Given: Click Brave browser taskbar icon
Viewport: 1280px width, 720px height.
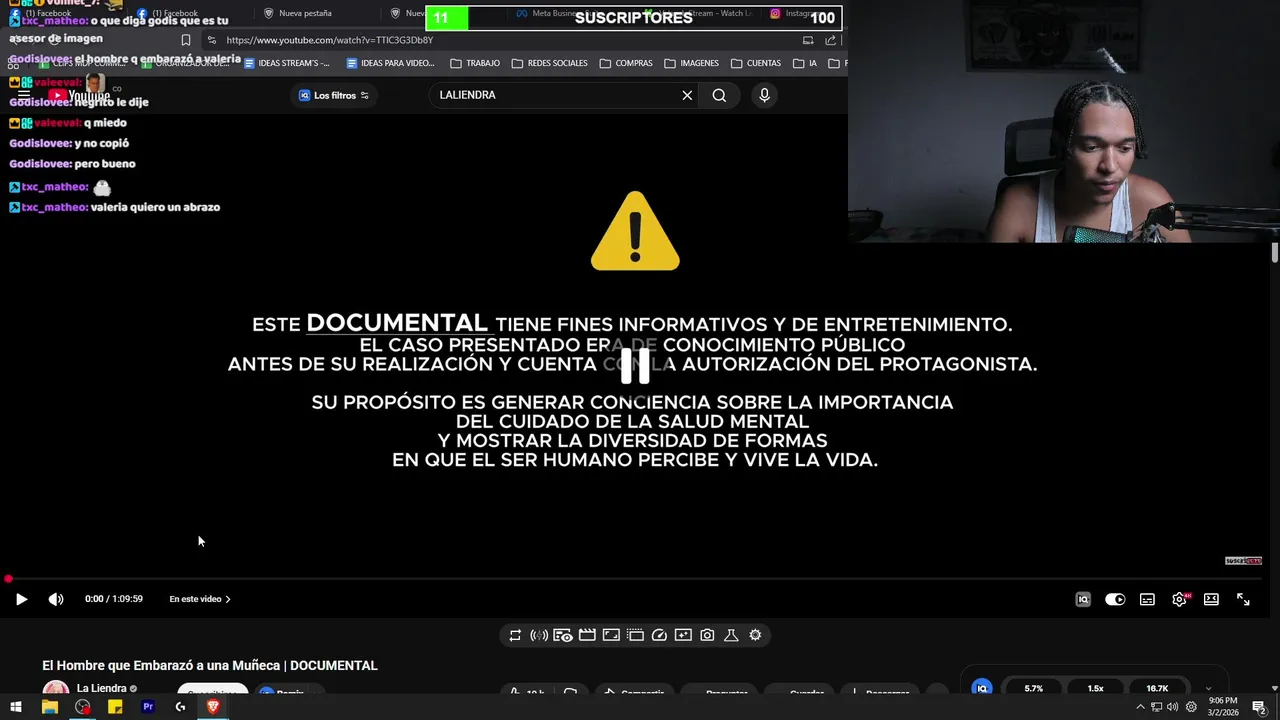Looking at the screenshot, I should pos(213,707).
